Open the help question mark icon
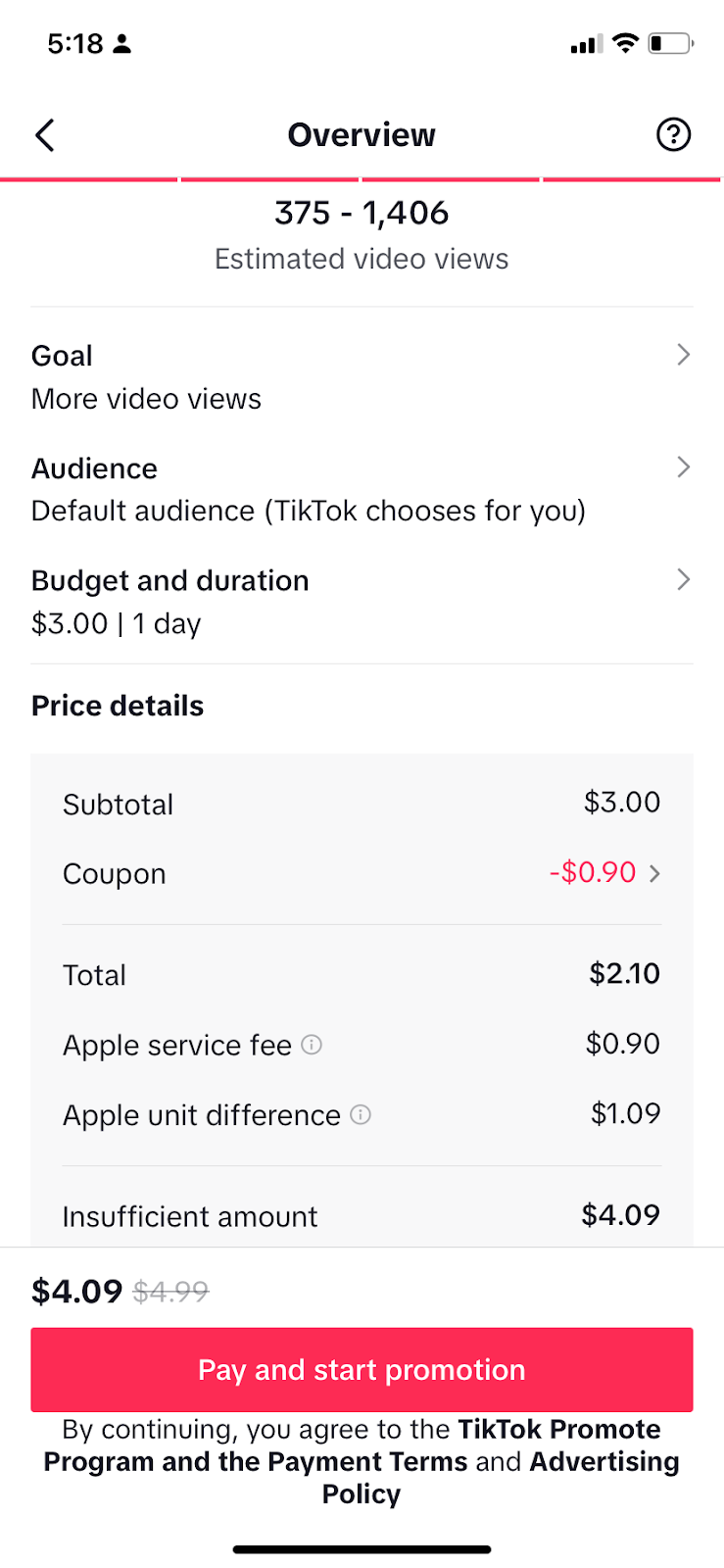Image resolution: width=724 pixels, height=1568 pixels. (673, 134)
